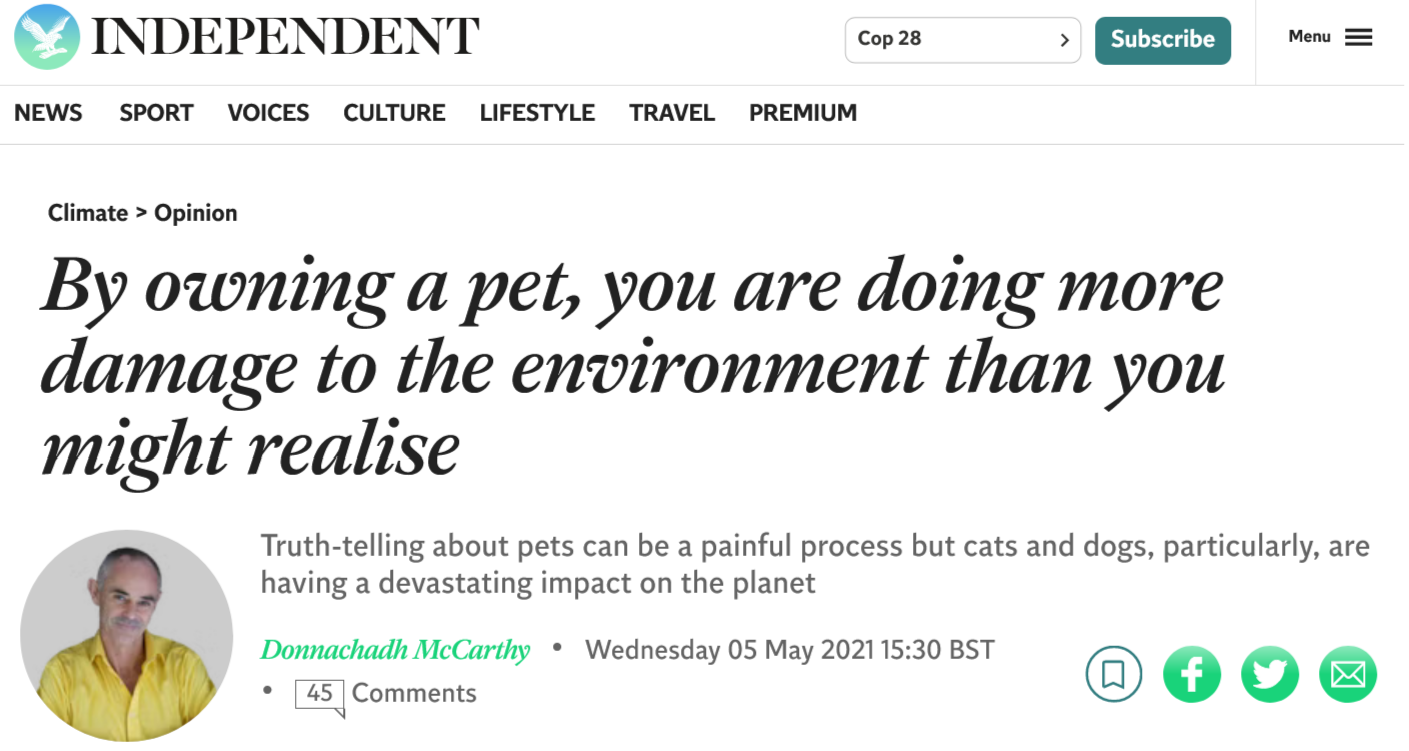The height and width of the screenshot is (751, 1409).
Task: Select the PREMIUM nav item
Action: [803, 113]
